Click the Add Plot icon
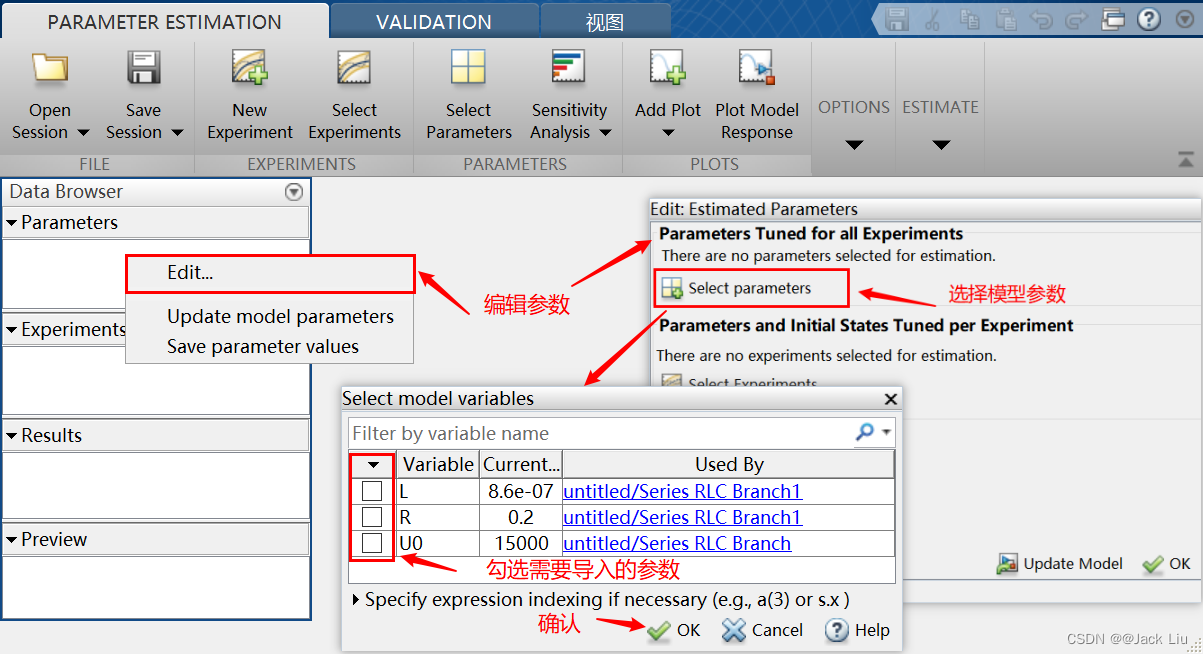The height and width of the screenshot is (654, 1203). point(668,69)
